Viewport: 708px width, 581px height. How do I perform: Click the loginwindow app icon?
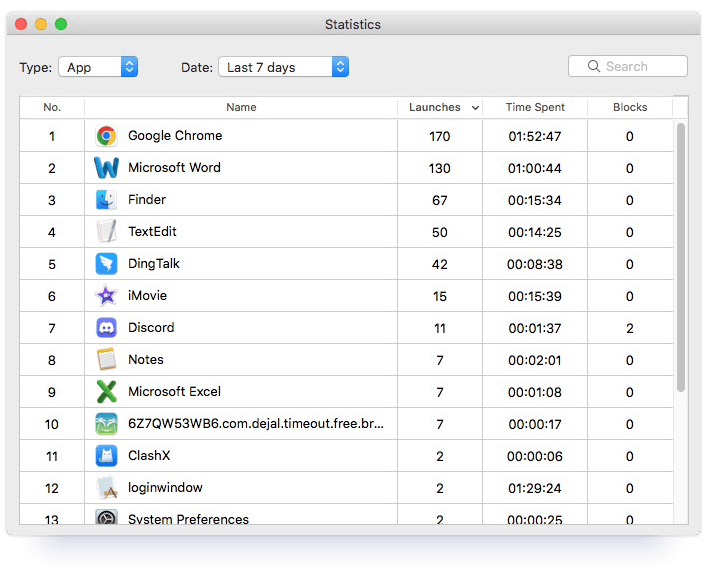tap(107, 488)
